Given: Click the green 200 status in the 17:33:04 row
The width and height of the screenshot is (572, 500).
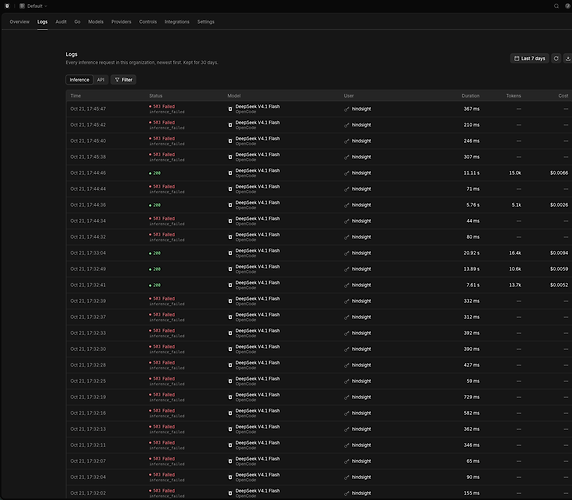Looking at the screenshot, I should coord(155,253).
